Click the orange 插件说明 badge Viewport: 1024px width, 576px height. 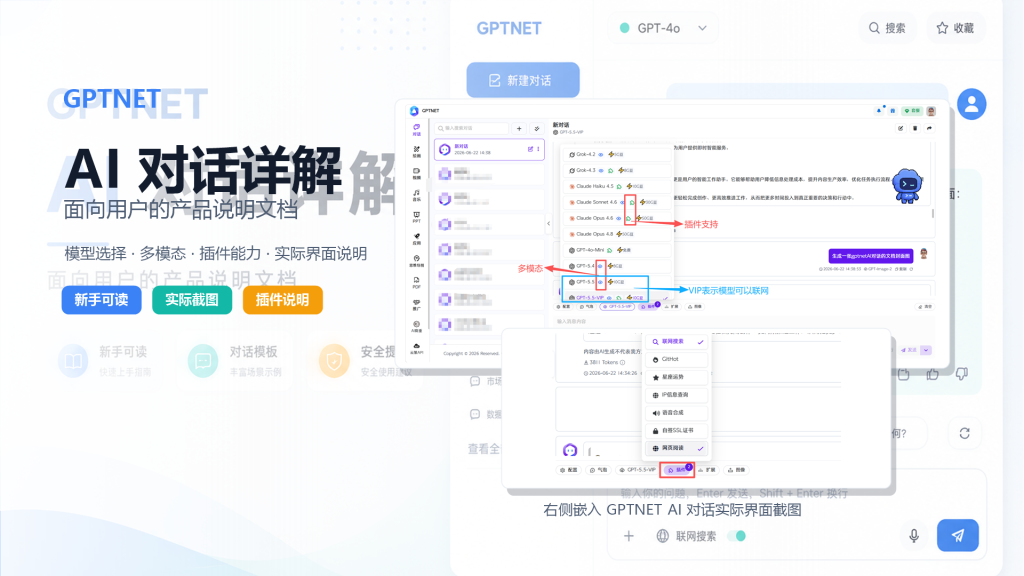click(282, 300)
